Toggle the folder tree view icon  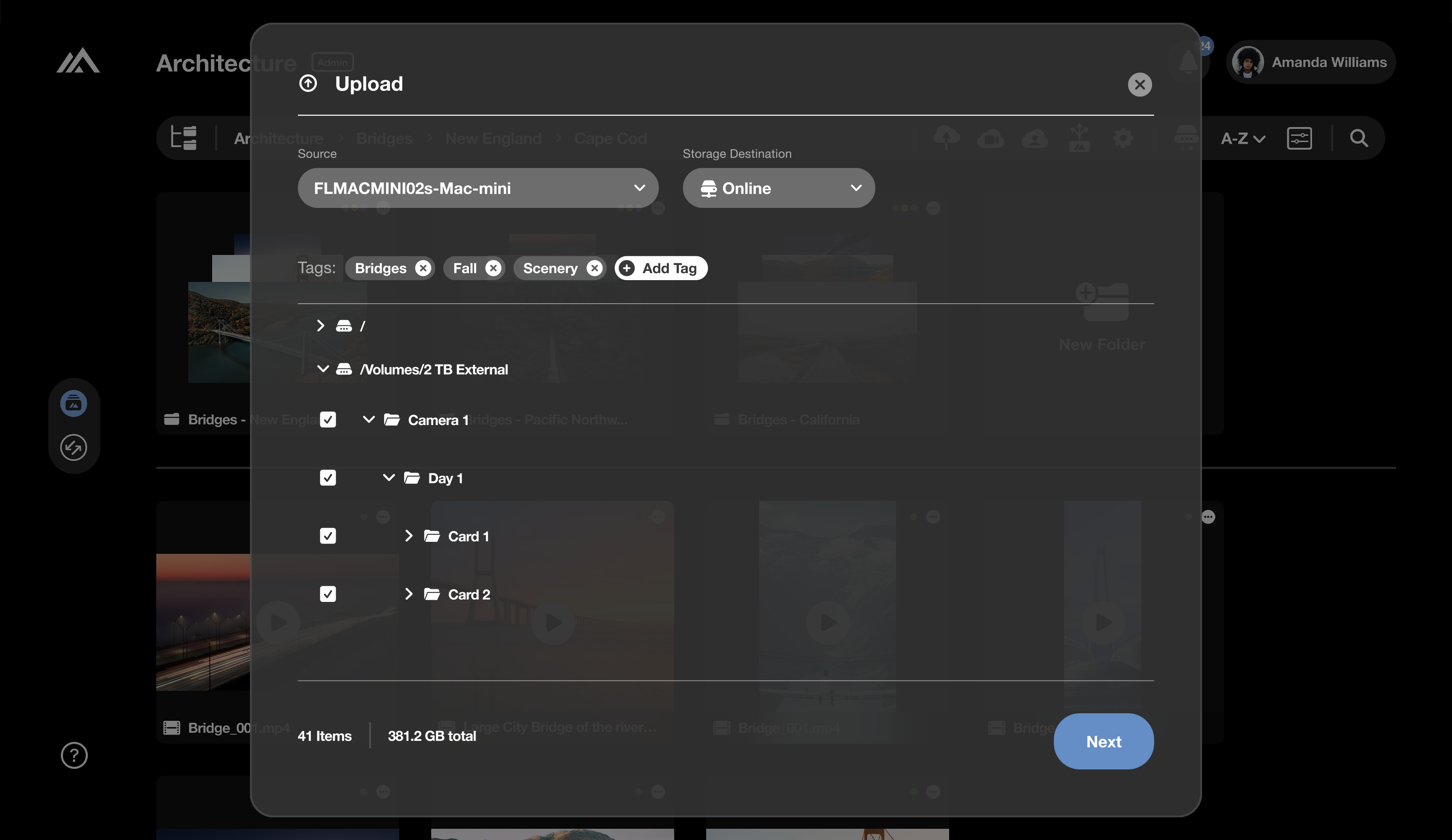click(184, 138)
